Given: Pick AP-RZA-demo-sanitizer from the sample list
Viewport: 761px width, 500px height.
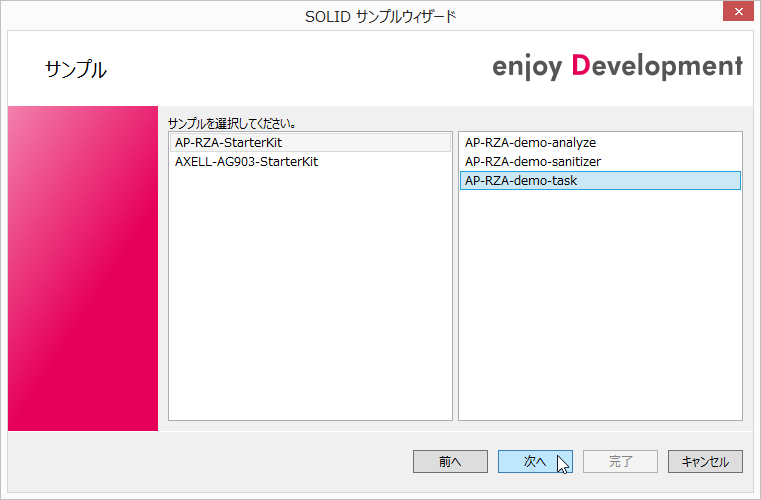Looking at the screenshot, I should pyautogui.click(x=533, y=162).
